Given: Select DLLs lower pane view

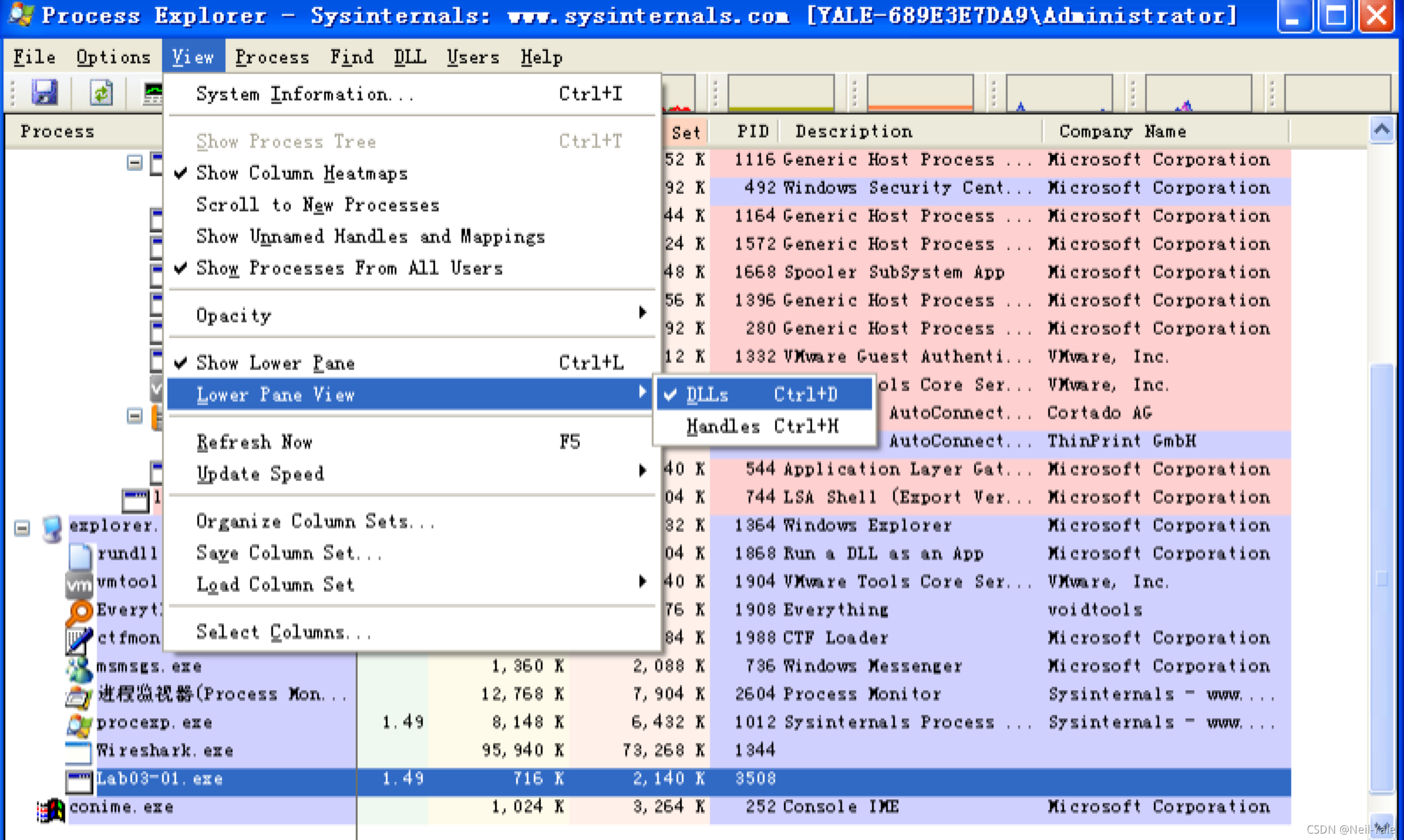Looking at the screenshot, I should coord(764,394).
